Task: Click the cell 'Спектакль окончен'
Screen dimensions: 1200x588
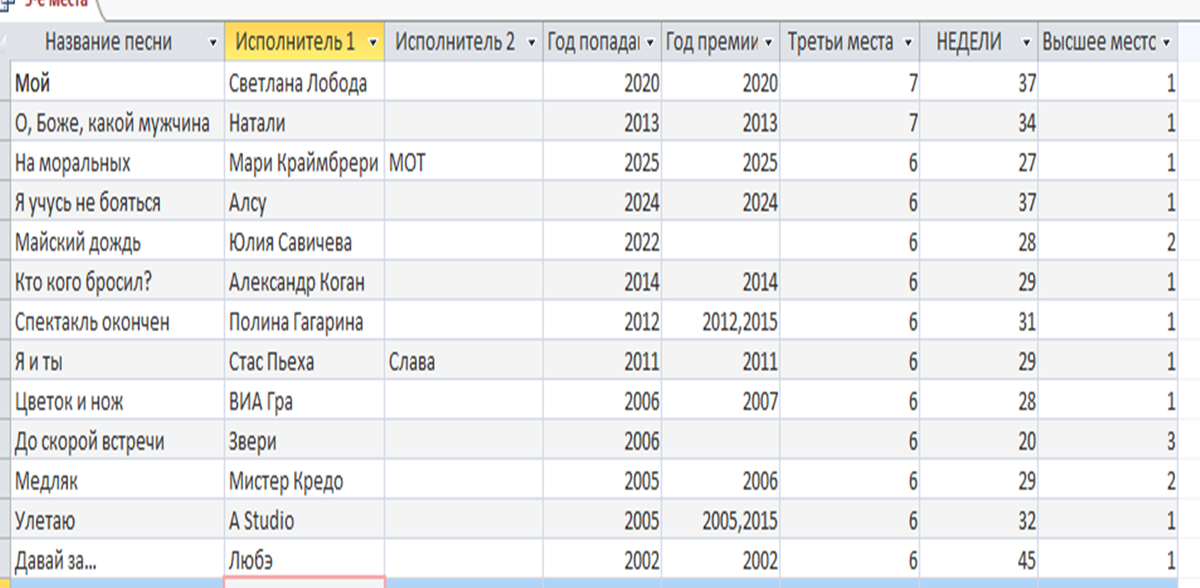Action: tap(118, 321)
